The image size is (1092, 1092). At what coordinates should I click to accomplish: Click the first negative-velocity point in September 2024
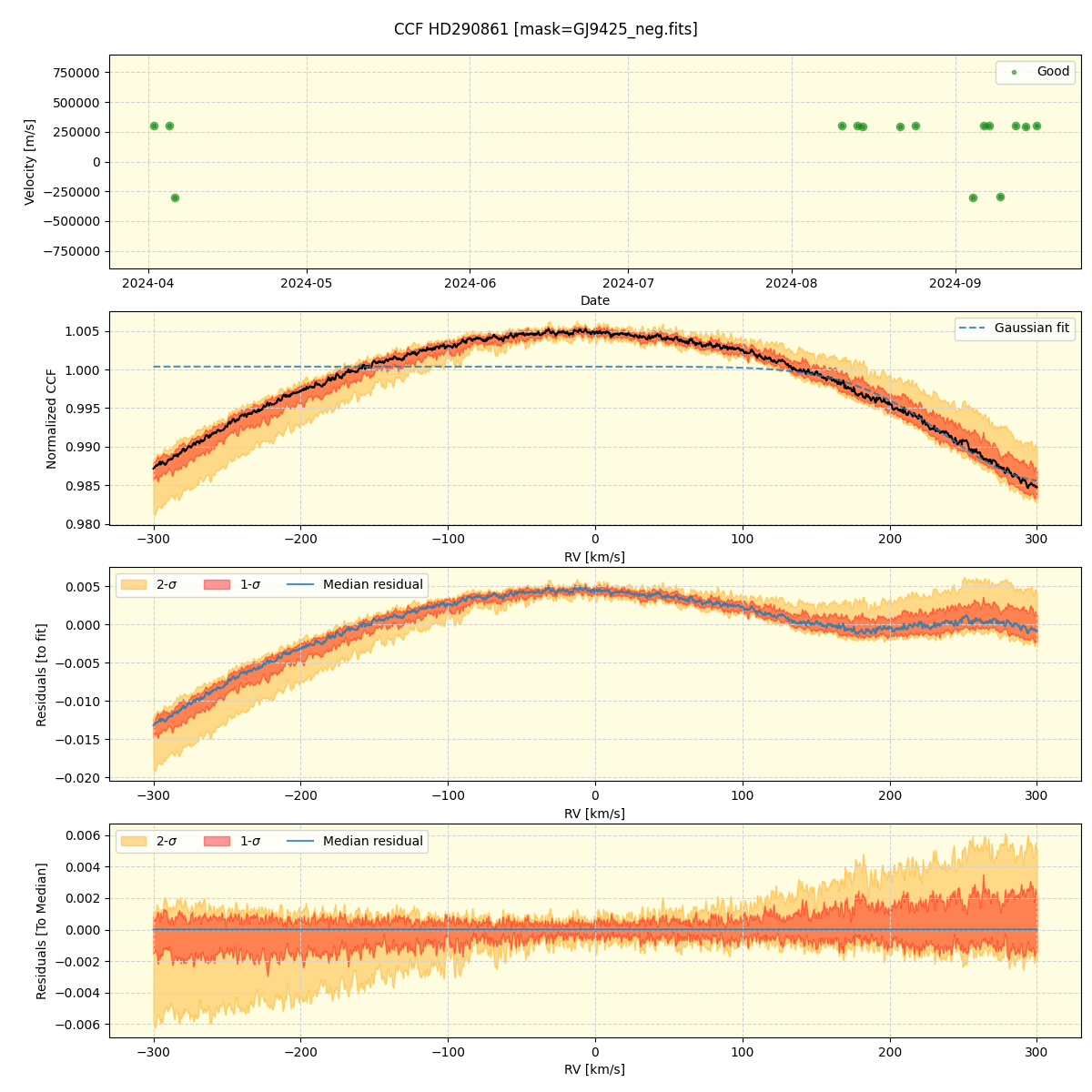point(973,197)
